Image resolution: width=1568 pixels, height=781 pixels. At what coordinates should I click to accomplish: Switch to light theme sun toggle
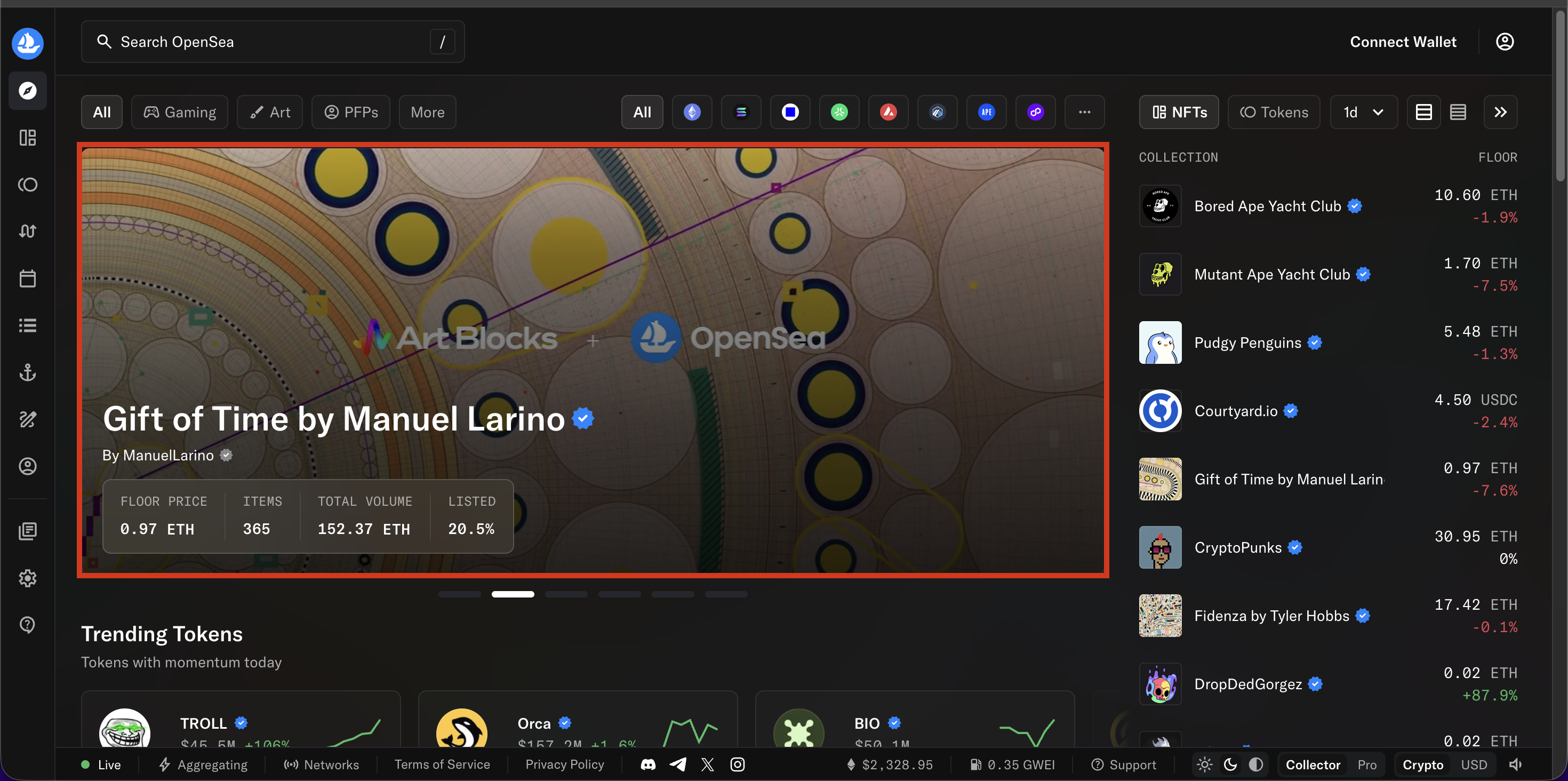1205,764
